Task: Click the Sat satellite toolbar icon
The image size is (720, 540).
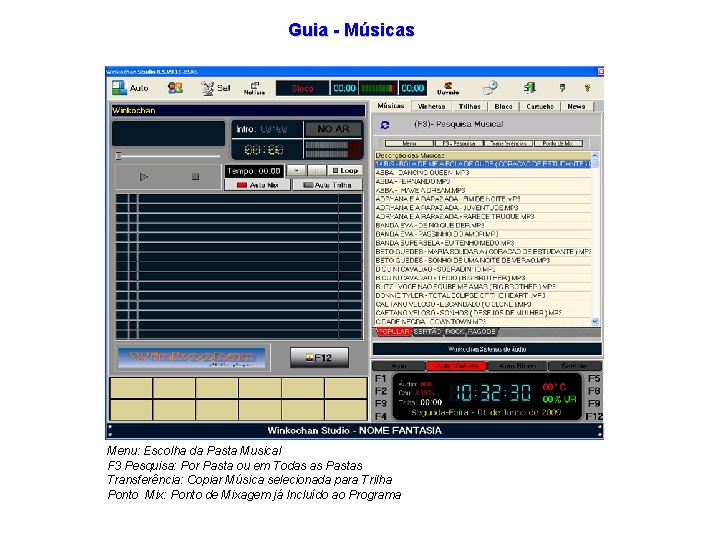Action: coord(215,88)
